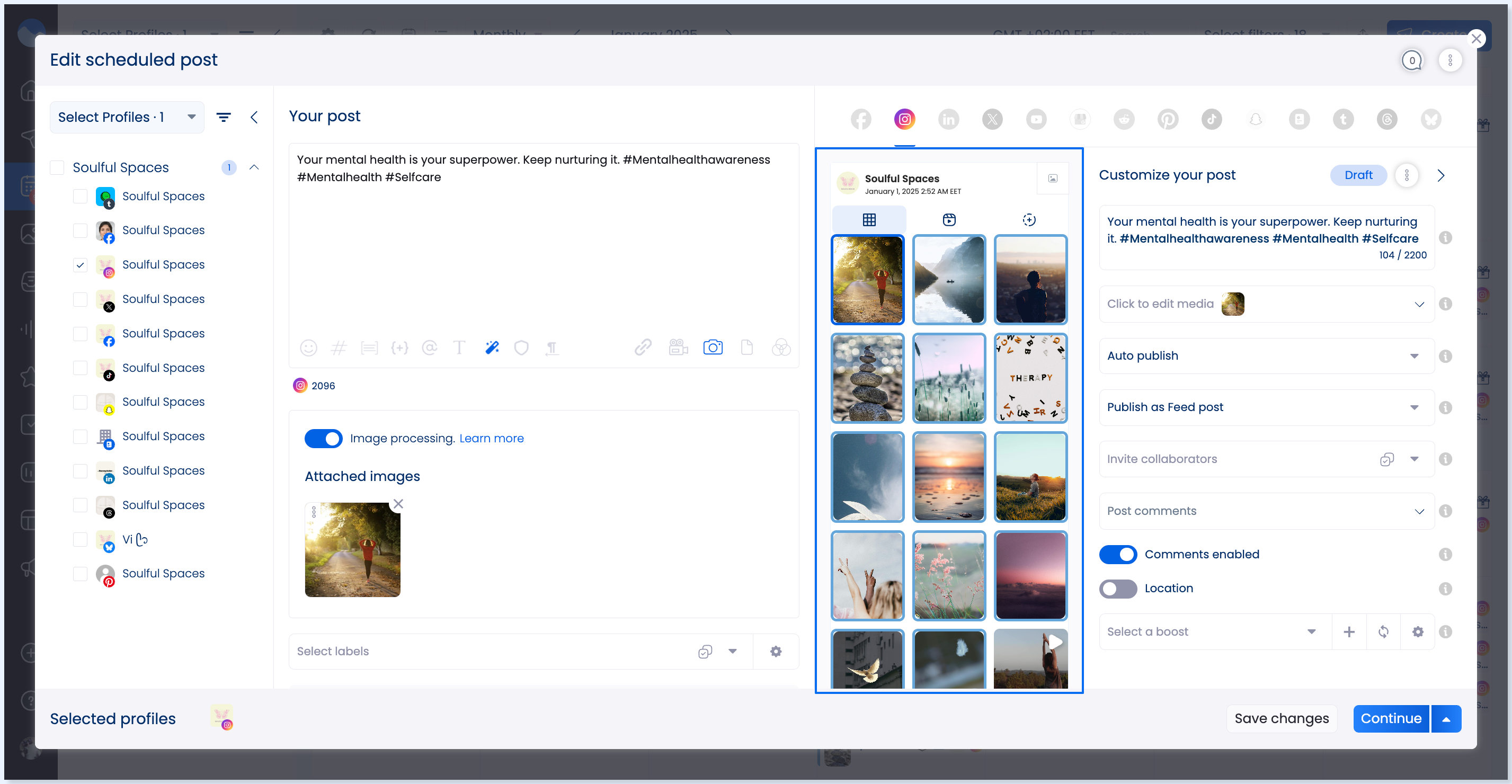Click the stacked stones grid thumbnail

pos(868,379)
